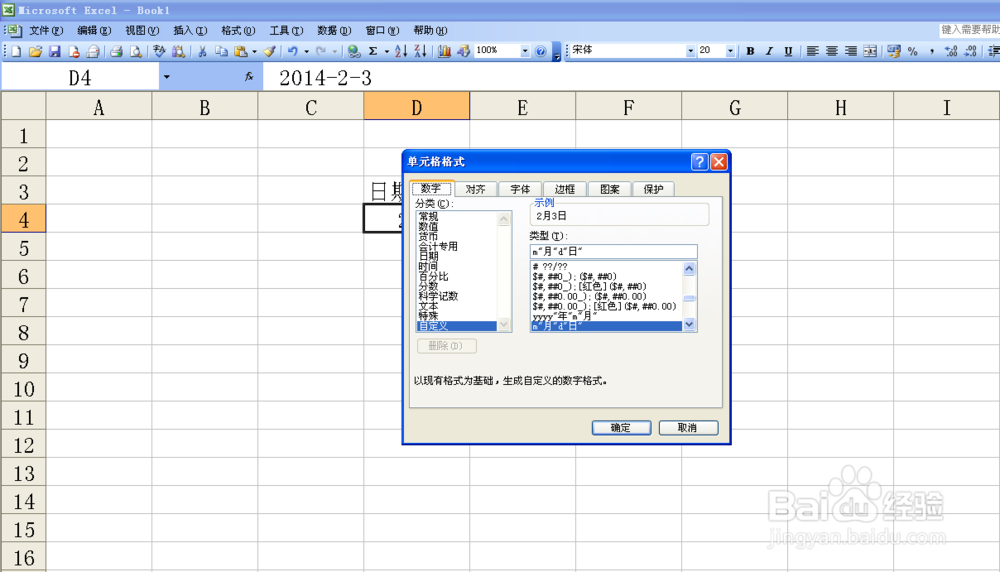Save the workbook with the floppy disk icon

(x=55, y=52)
